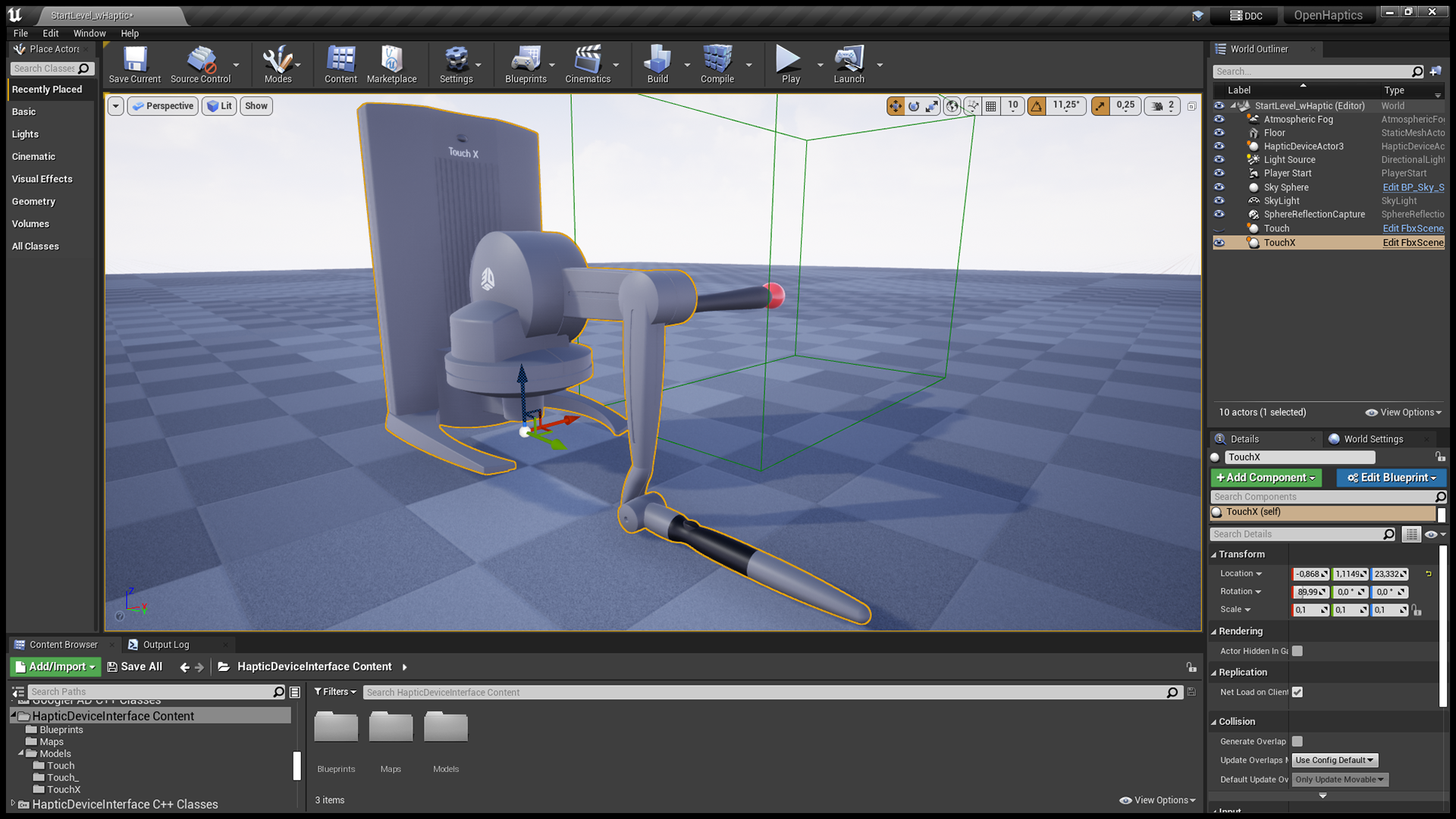Expand the Add Component dropdown
Screen dimensions: 1456x819
coord(1266,478)
